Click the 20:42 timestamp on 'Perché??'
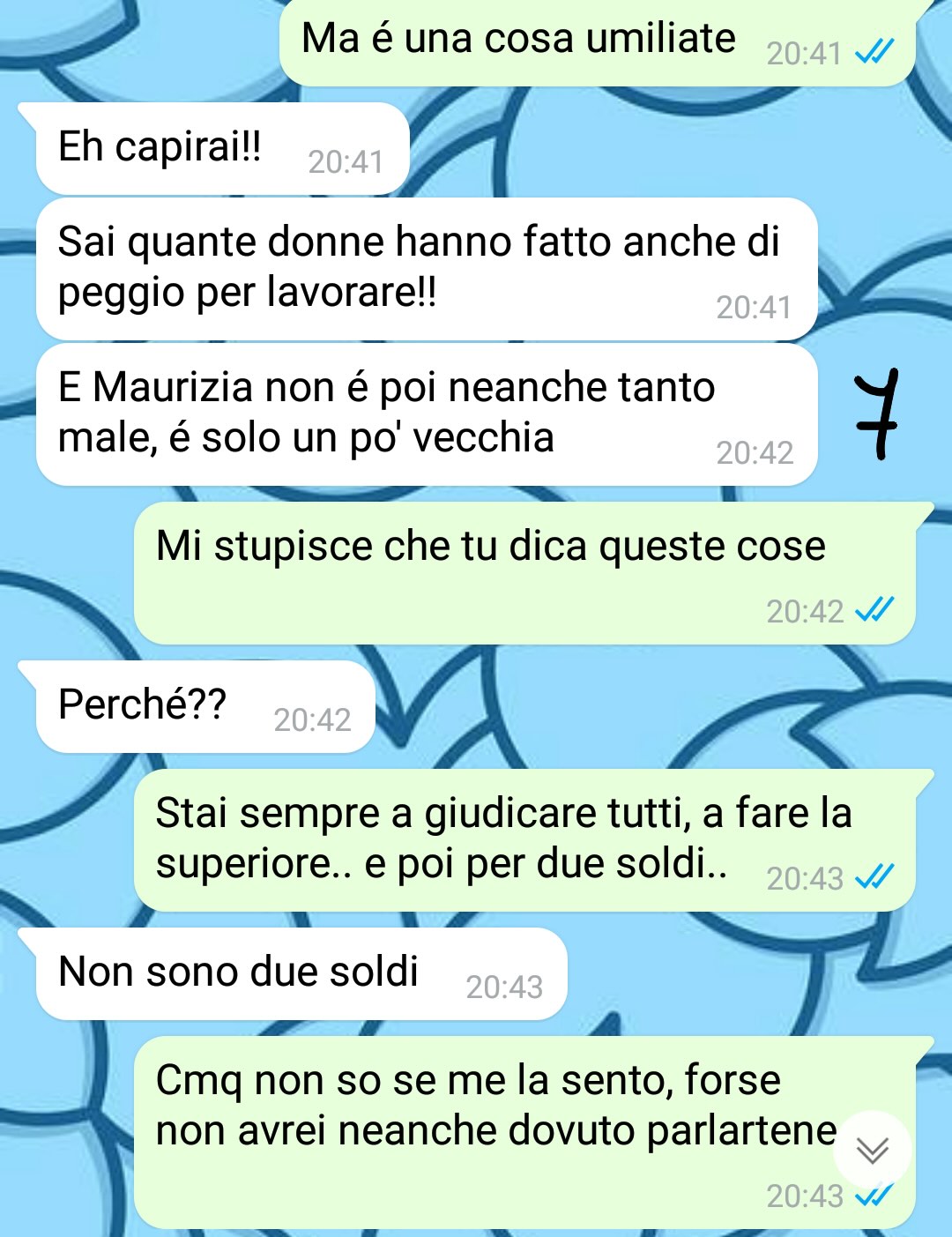 click(312, 720)
